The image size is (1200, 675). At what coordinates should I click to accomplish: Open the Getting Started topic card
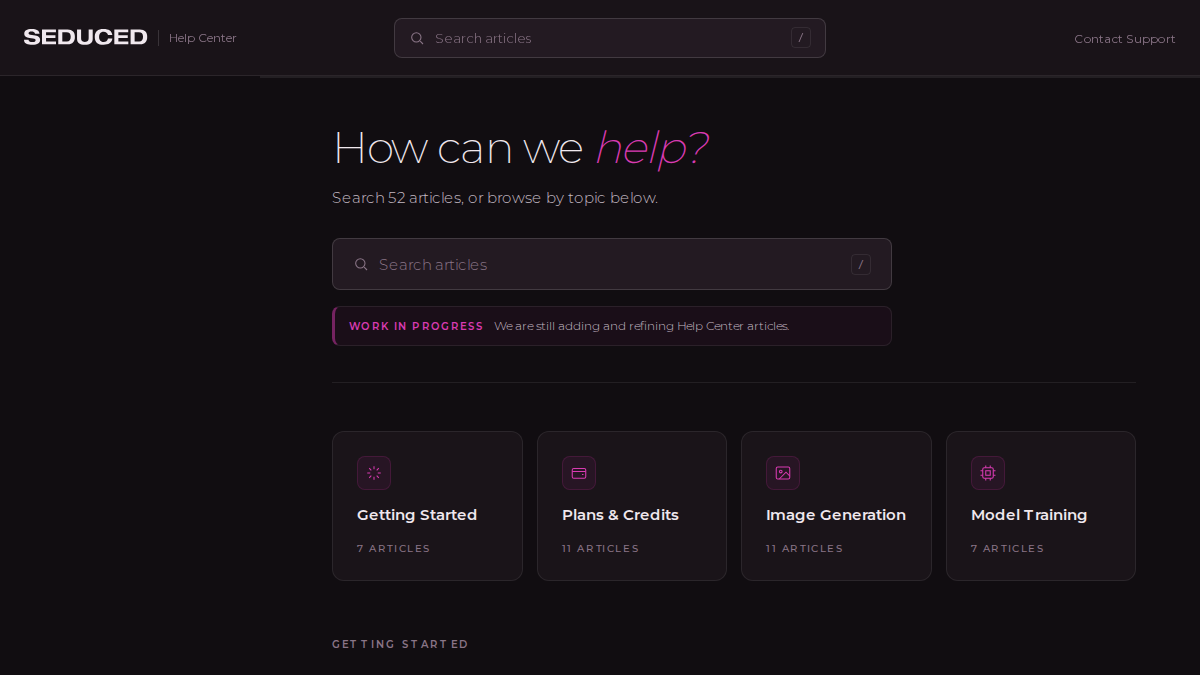tap(427, 506)
